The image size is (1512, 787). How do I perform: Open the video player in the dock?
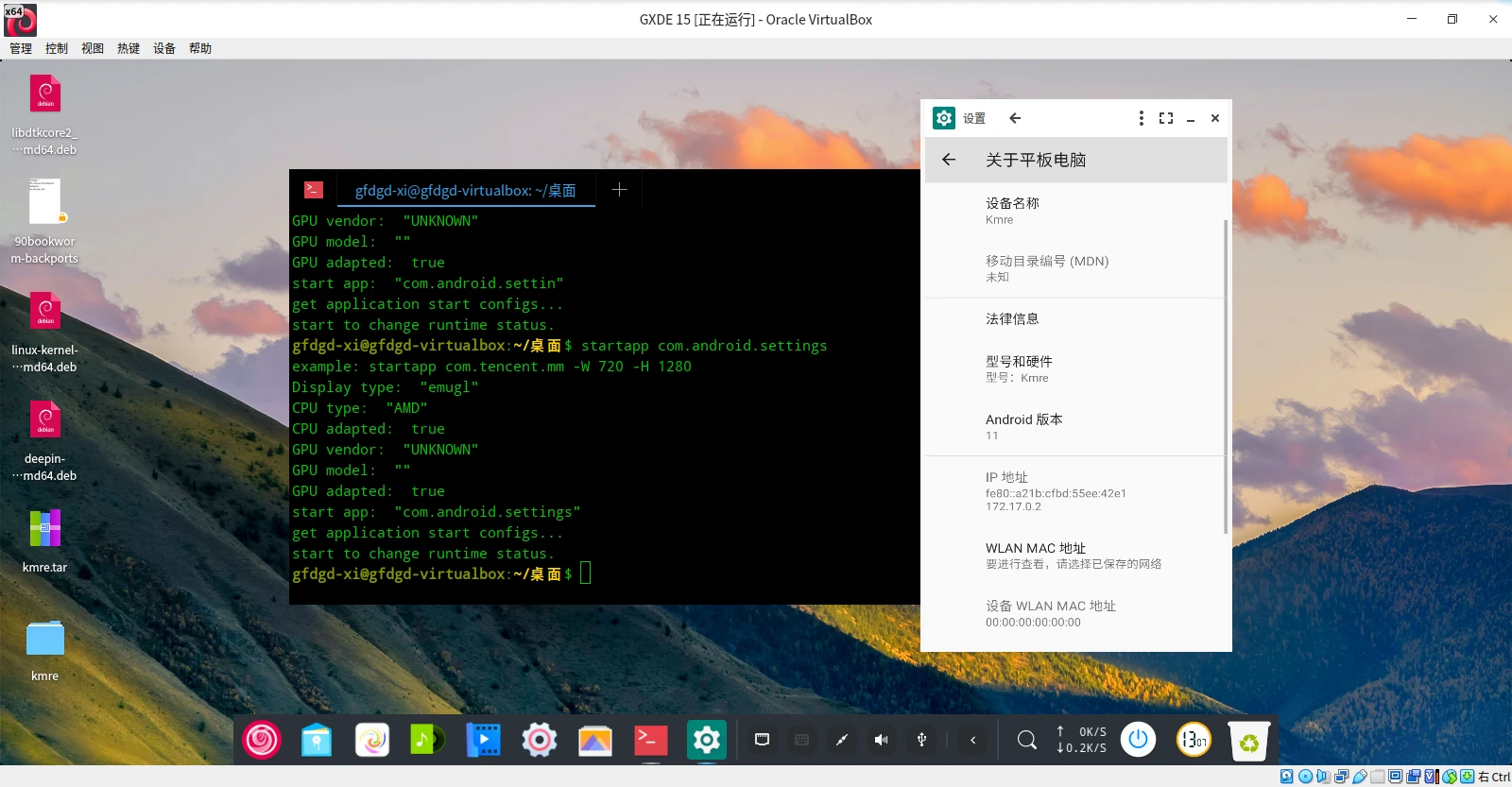click(483, 740)
